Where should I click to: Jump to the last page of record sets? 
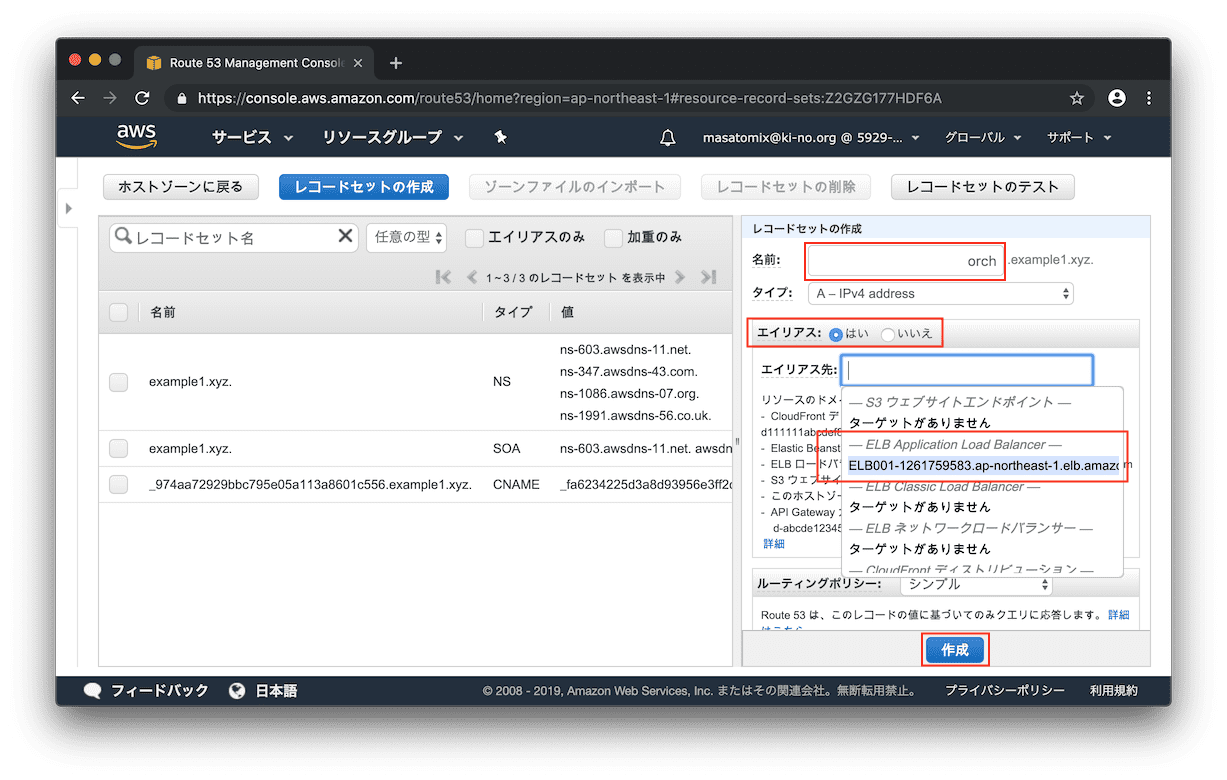(x=709, y=277)
